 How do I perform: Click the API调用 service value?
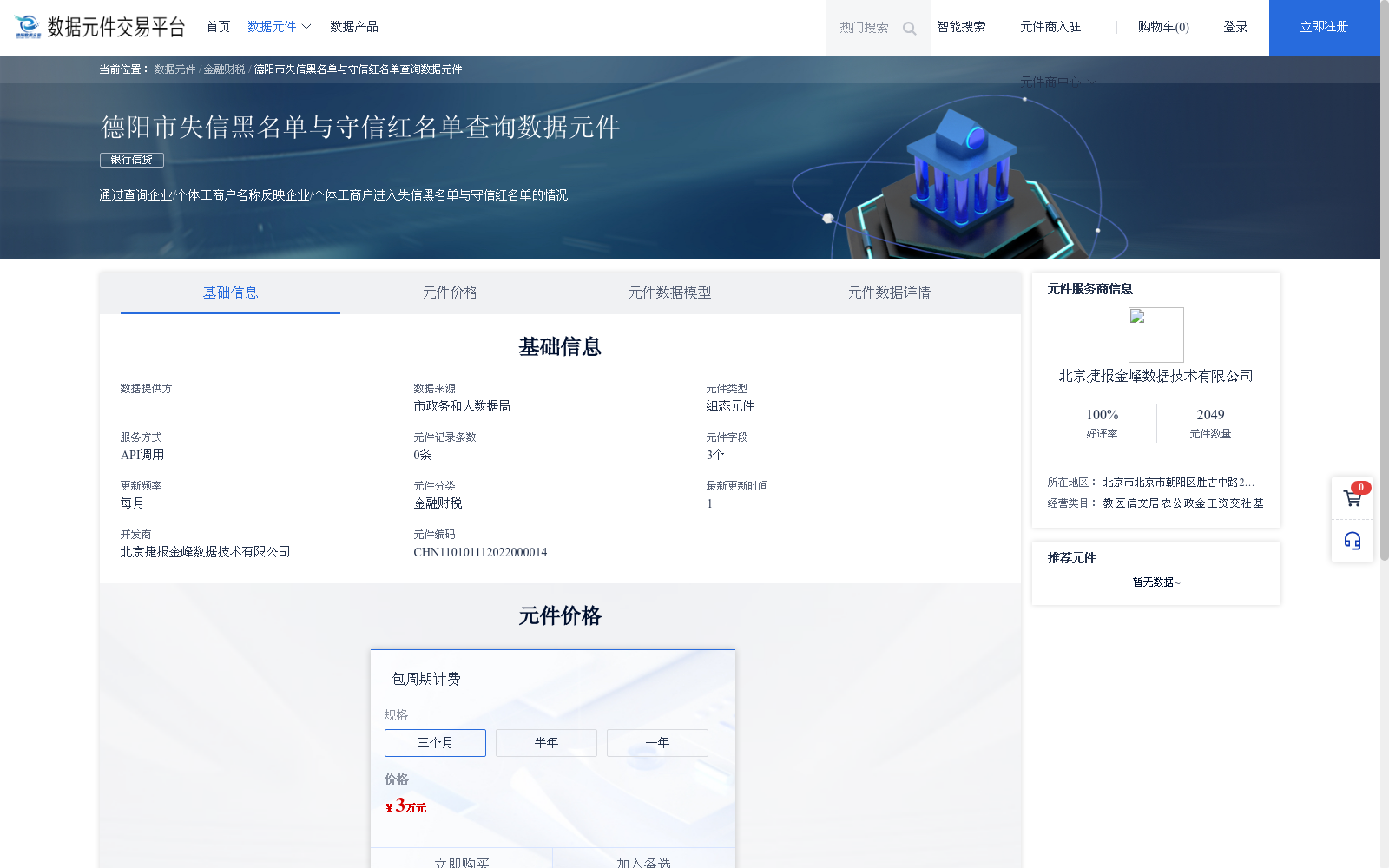[x=142, y=455]
